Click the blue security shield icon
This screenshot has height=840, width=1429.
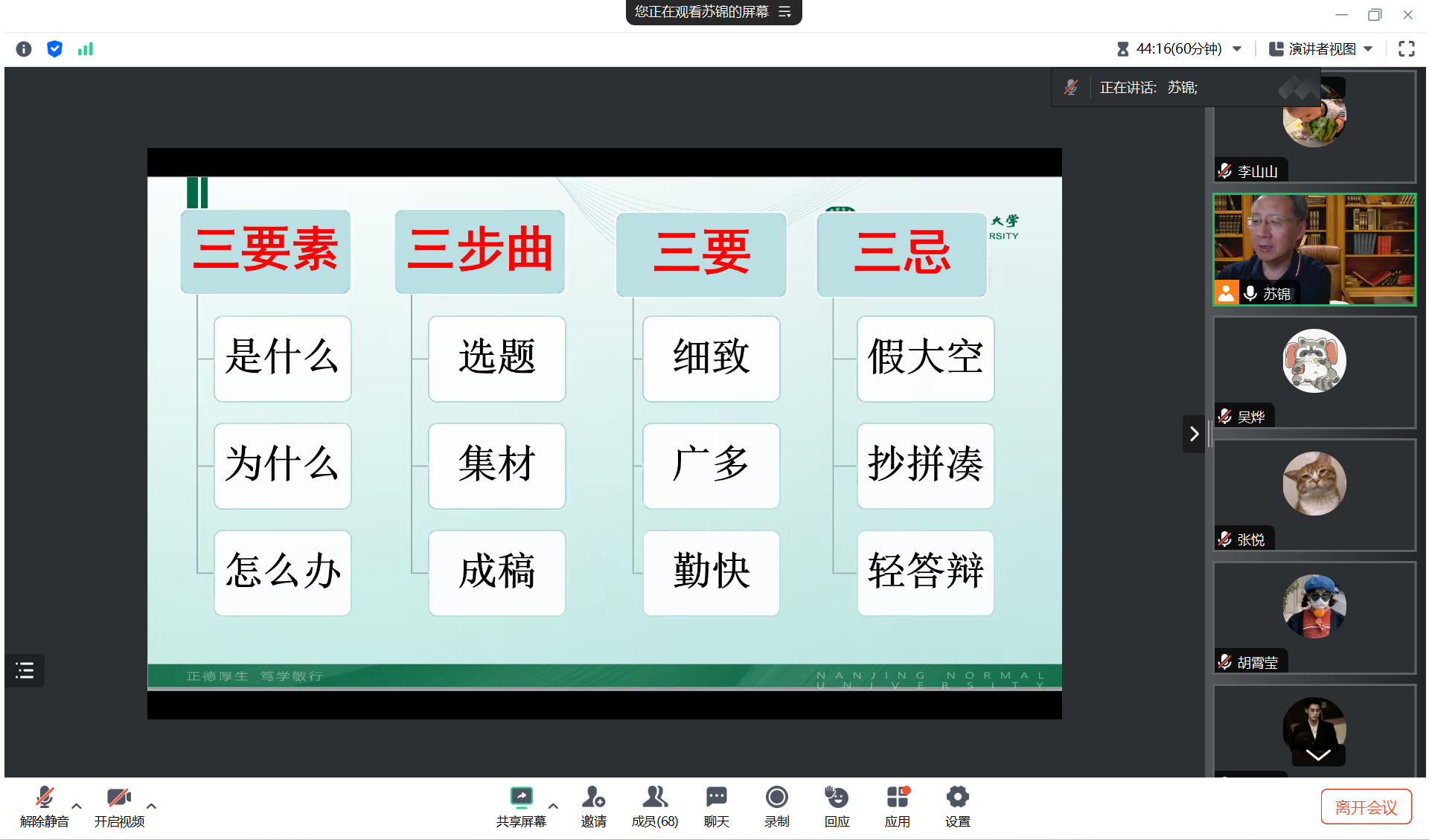pos(54,49)
